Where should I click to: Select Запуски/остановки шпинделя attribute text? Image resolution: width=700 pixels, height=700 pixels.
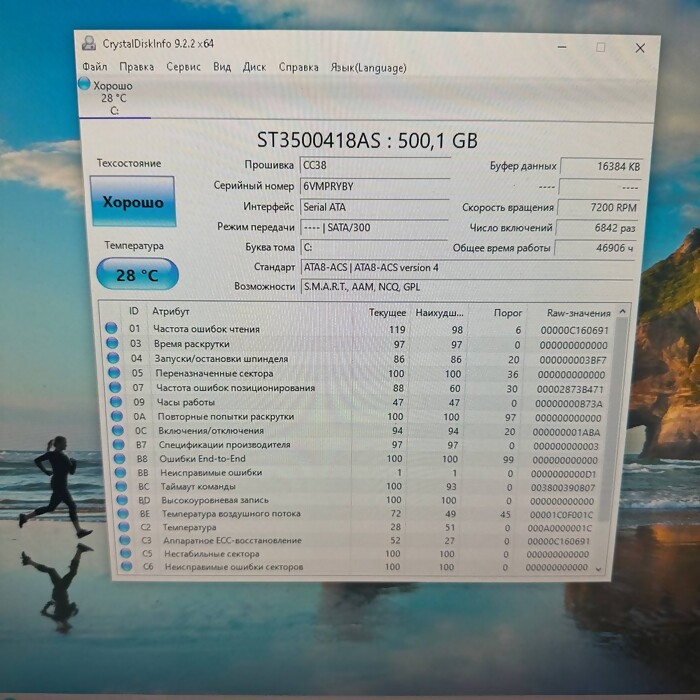click(221, 358)
